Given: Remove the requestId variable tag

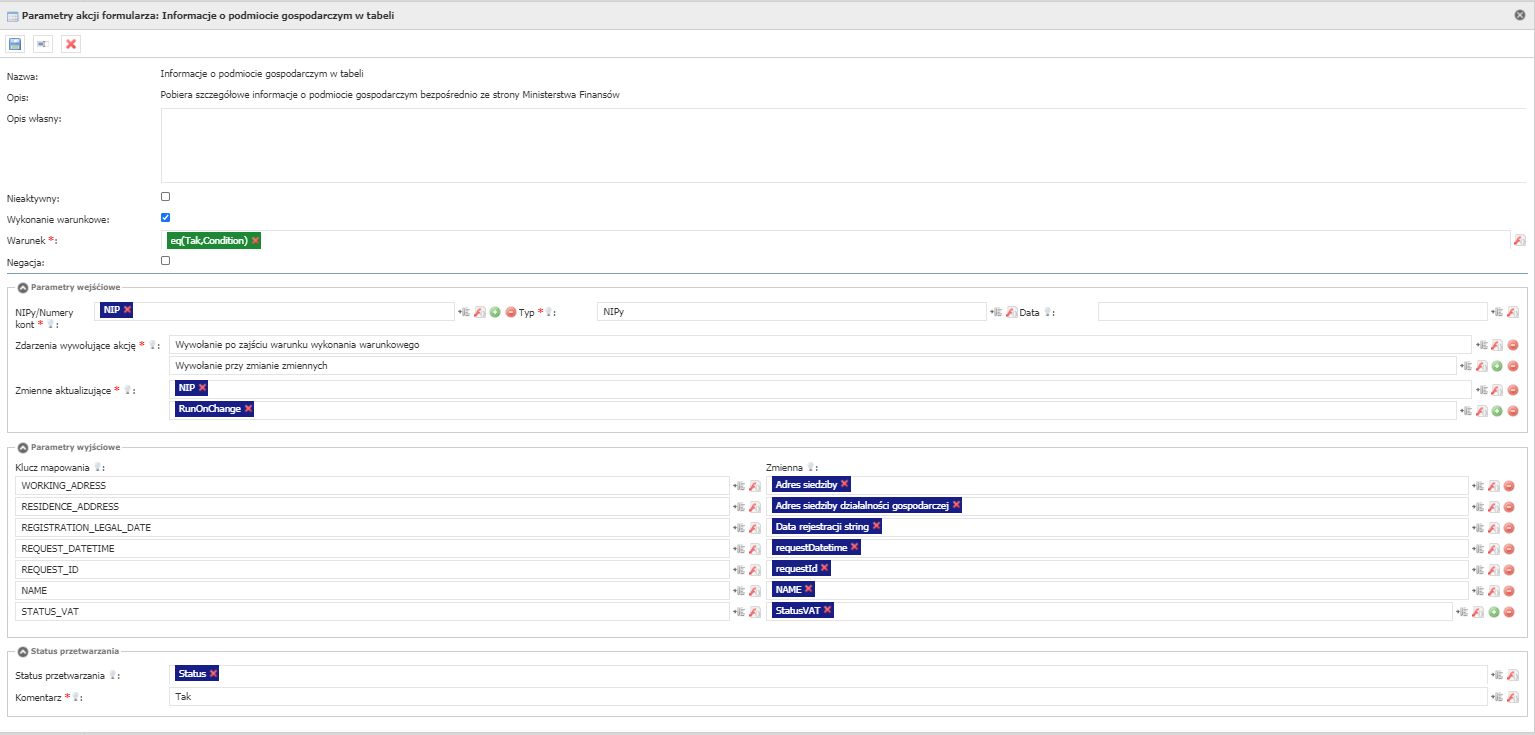Looking at the screenshot, I should pos(824,568).
